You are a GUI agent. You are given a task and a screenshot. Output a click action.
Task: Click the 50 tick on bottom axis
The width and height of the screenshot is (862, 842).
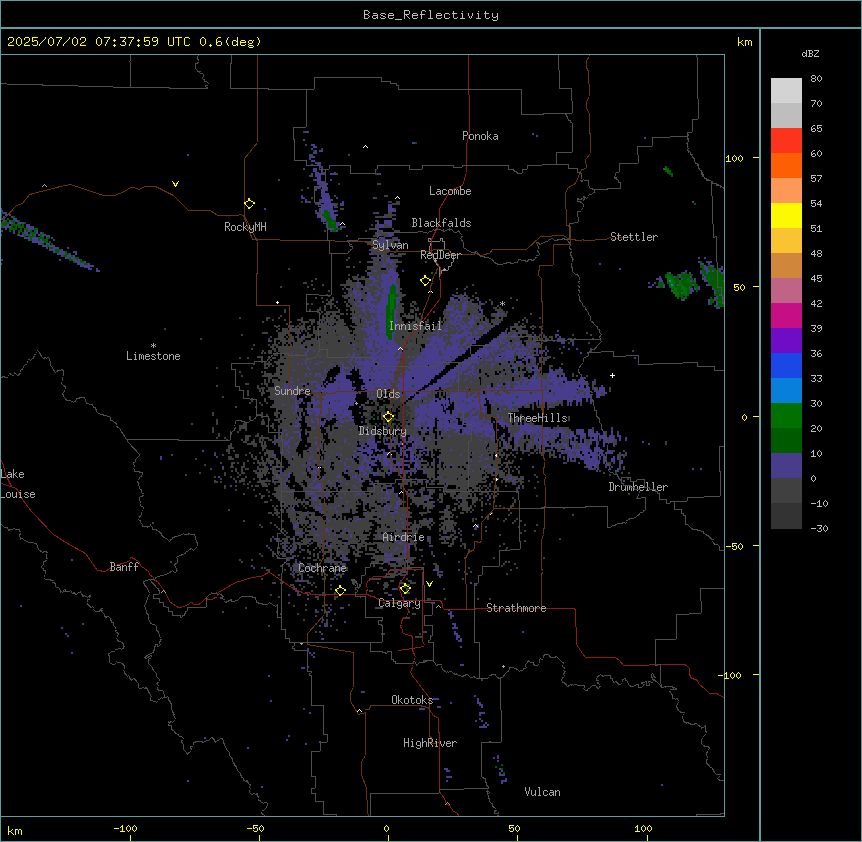click(514, 828)
